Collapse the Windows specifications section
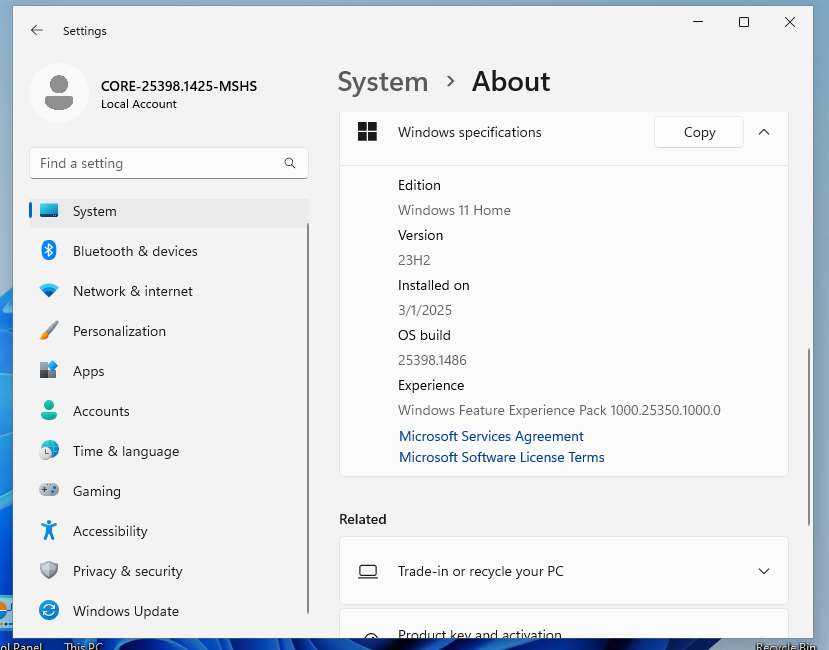829x650 pixels. (x=764, y=132)
